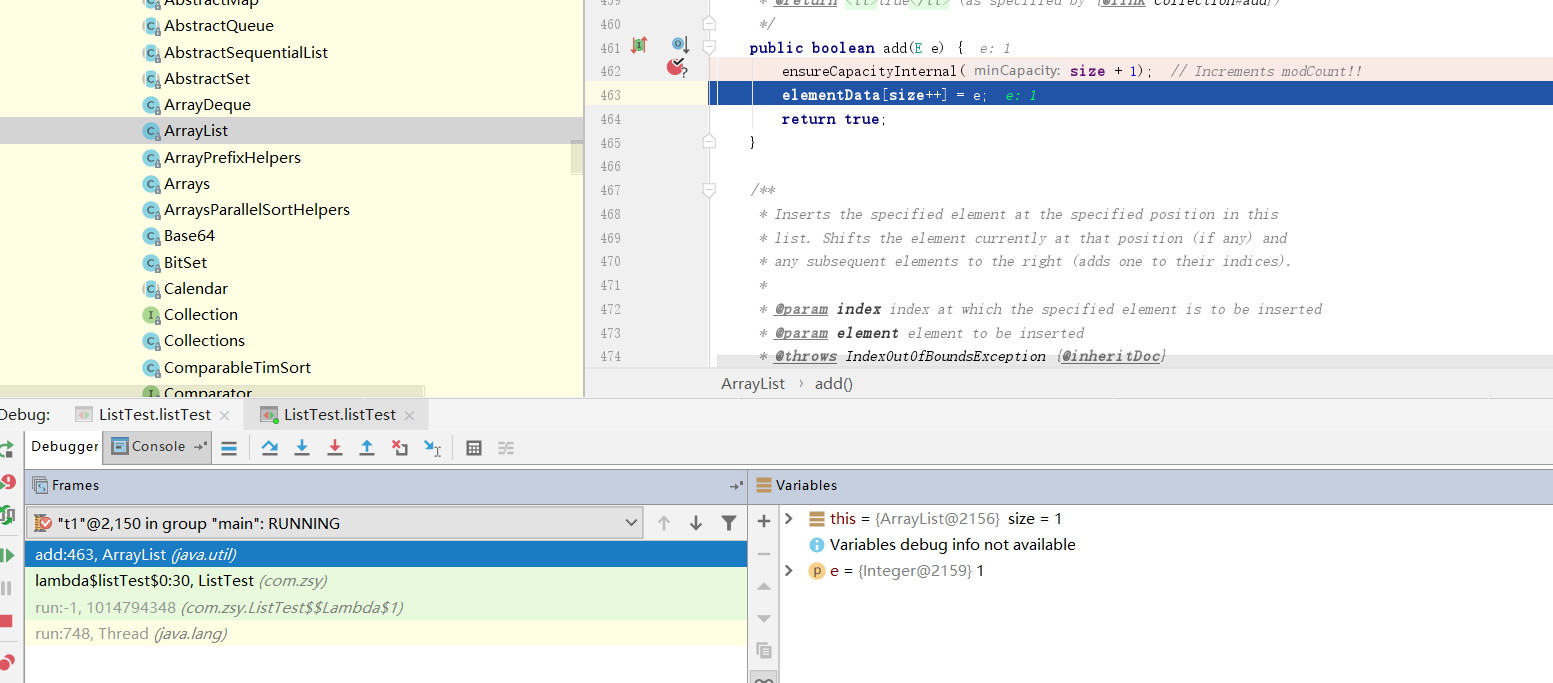Click the Step Over debugger icon
The height and width of the screenshot is (683, 1553).
[x=269, y=448]
